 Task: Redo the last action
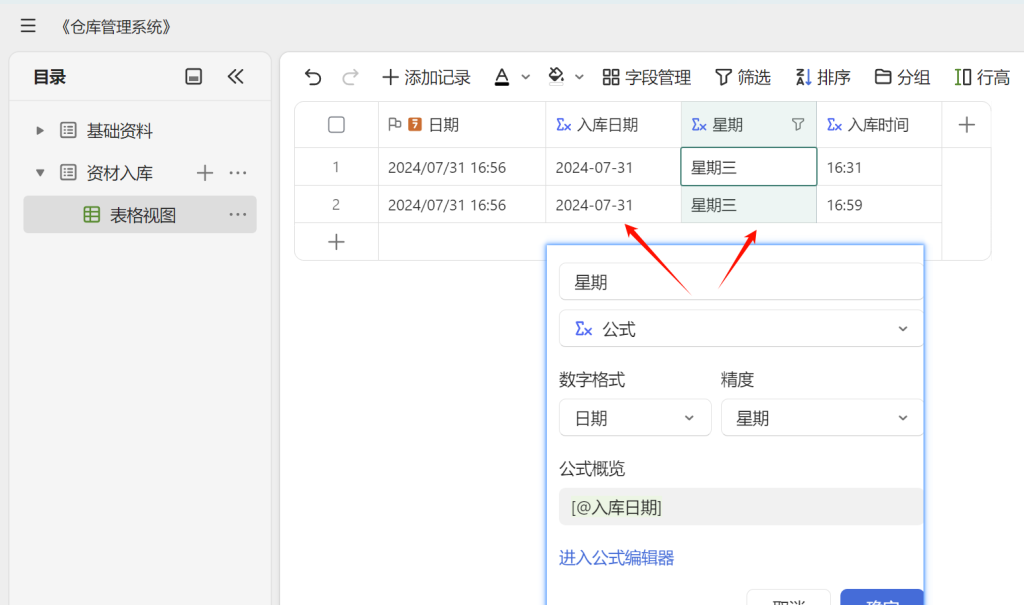(351, 78)
